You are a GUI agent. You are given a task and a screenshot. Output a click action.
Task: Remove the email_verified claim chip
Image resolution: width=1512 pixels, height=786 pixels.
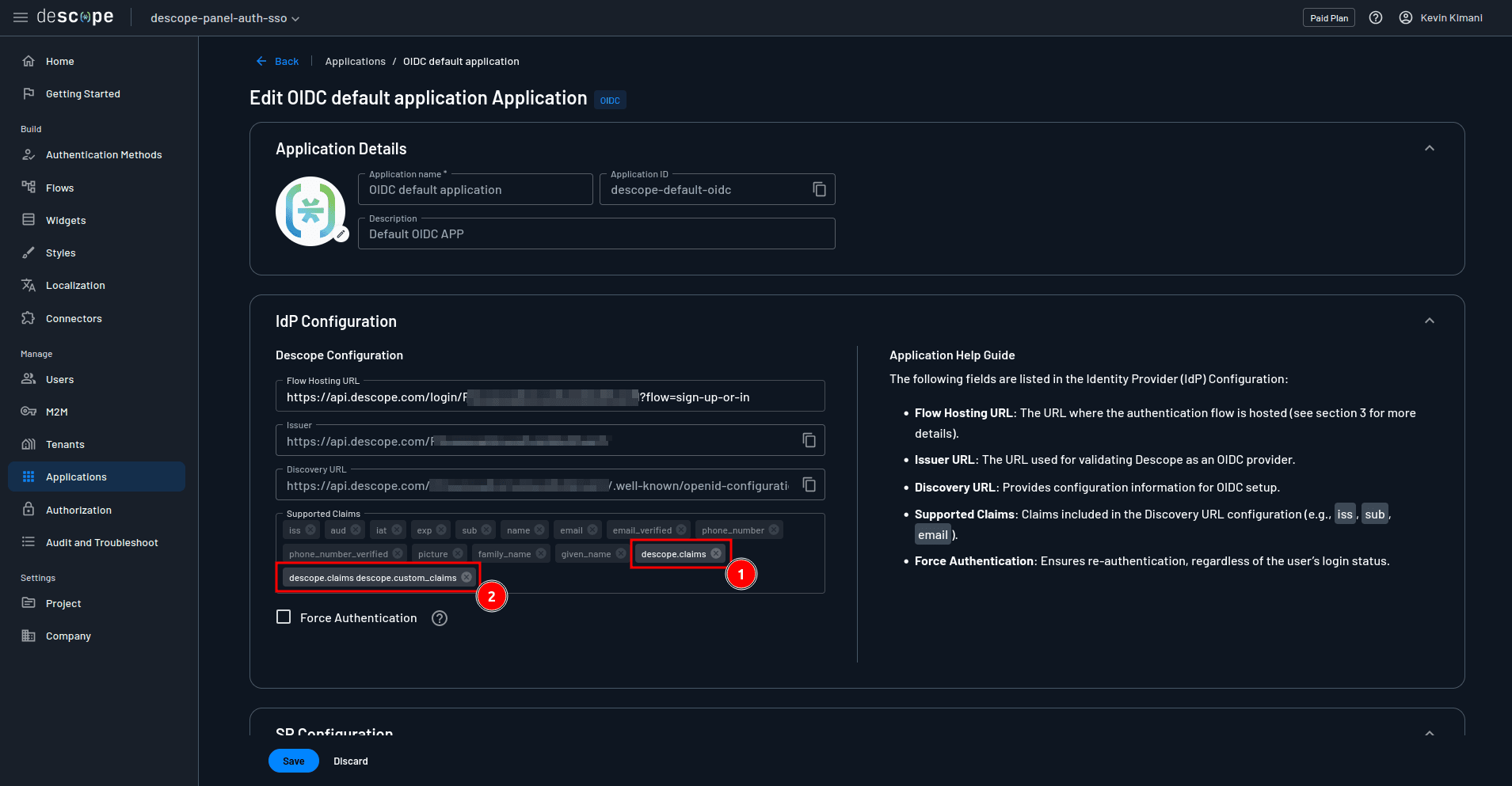coord(680,530)
